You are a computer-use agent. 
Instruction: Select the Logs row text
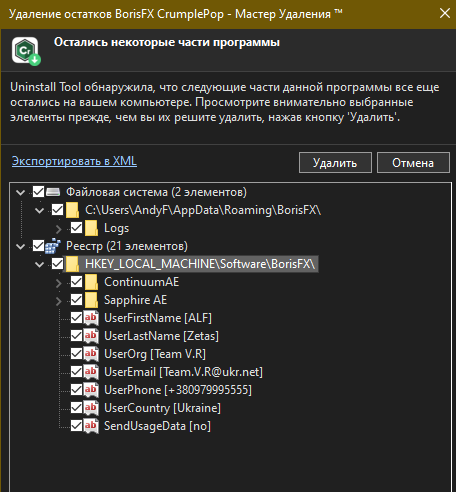coord(116,228)
